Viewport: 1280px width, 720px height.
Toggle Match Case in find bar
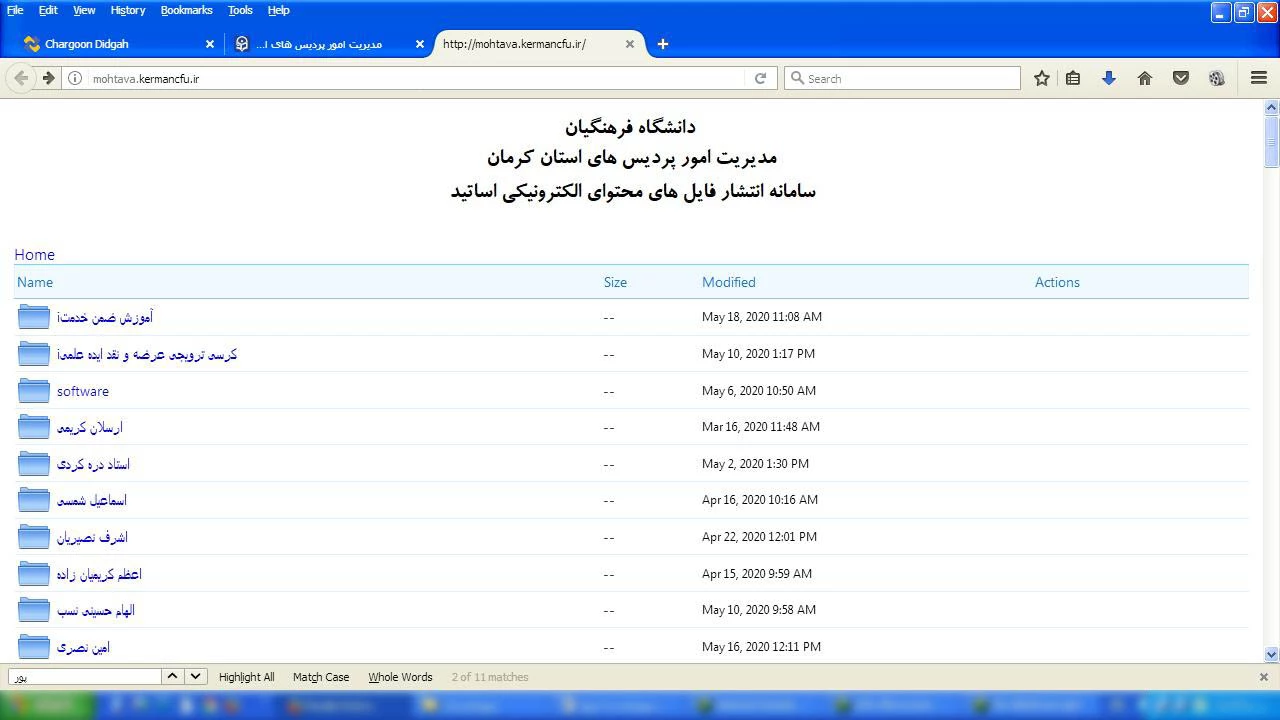pyautogui.click(x=320, y=677)
